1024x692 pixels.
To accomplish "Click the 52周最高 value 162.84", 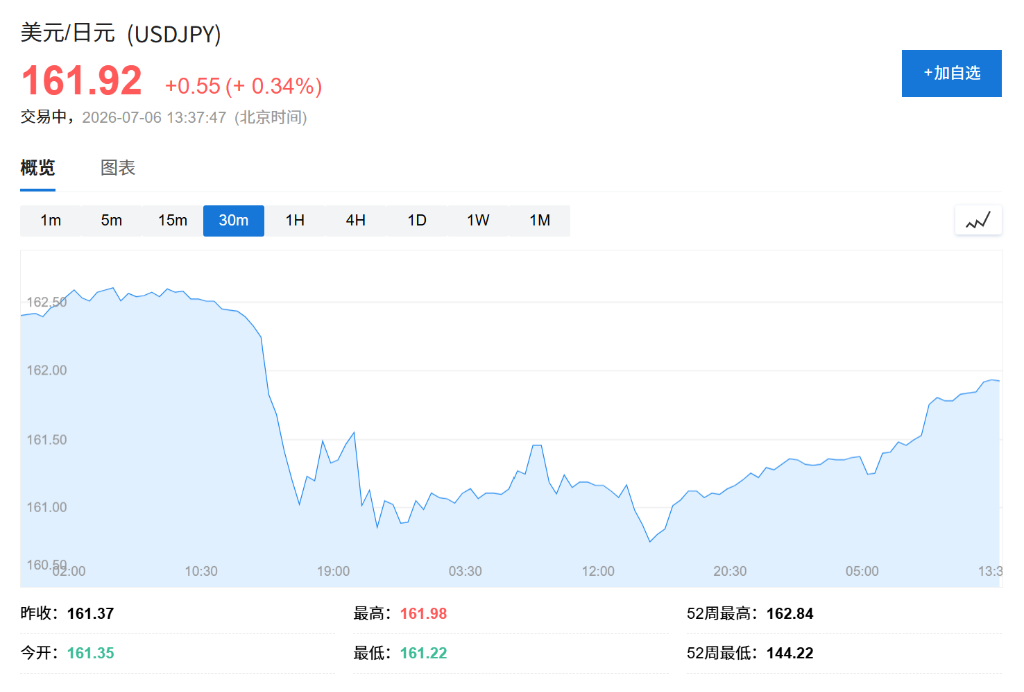I will 790,614.
